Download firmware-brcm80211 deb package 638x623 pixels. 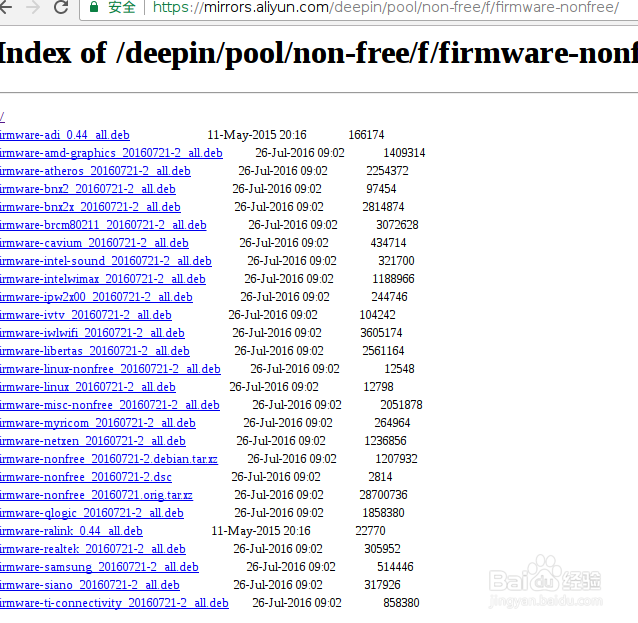coord(103,225)
